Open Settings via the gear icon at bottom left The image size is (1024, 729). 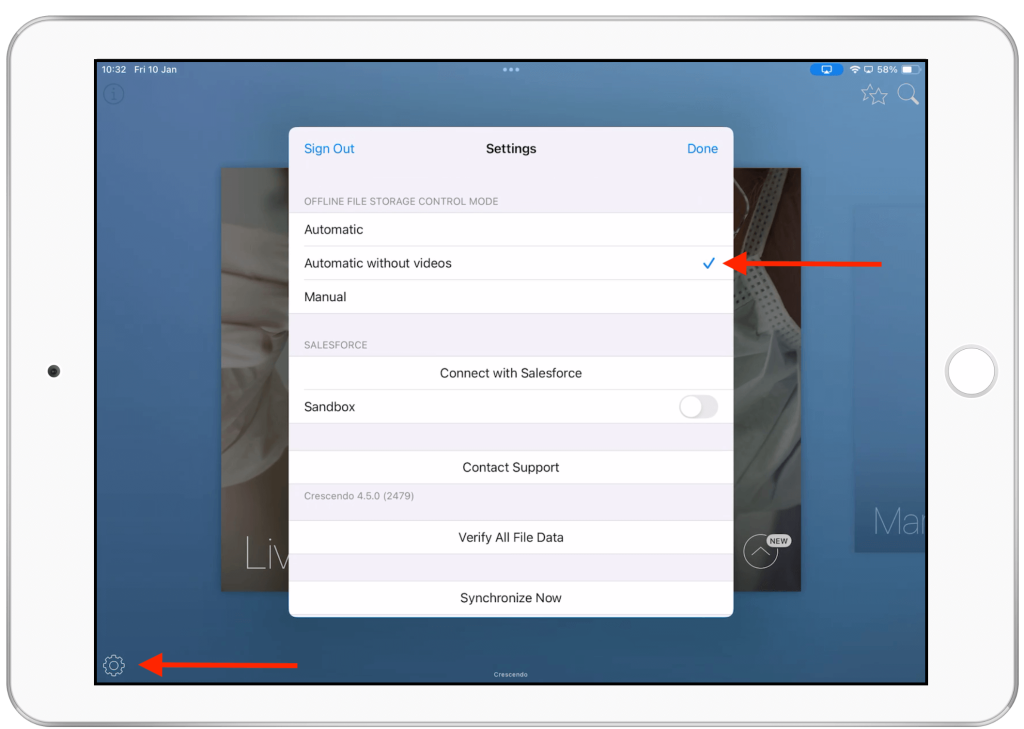(113, 664)
